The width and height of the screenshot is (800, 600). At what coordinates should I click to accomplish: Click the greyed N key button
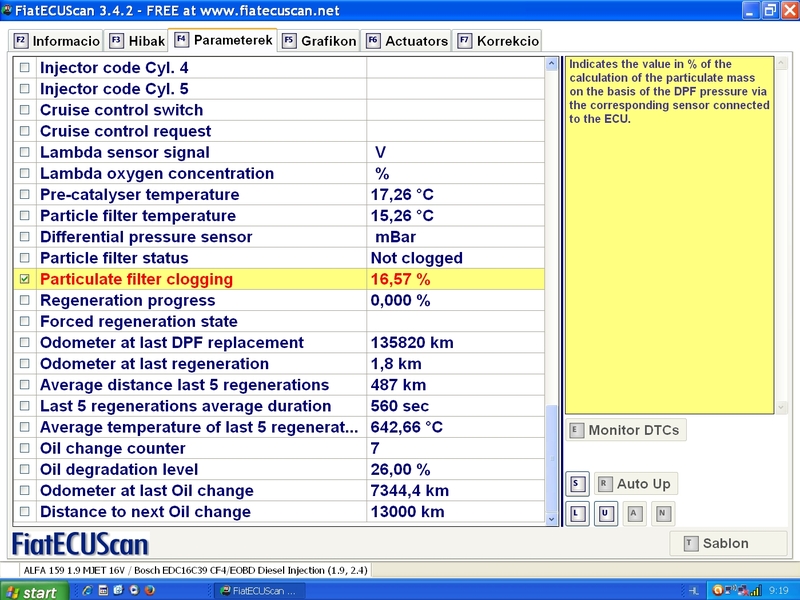tap(662, 513)
